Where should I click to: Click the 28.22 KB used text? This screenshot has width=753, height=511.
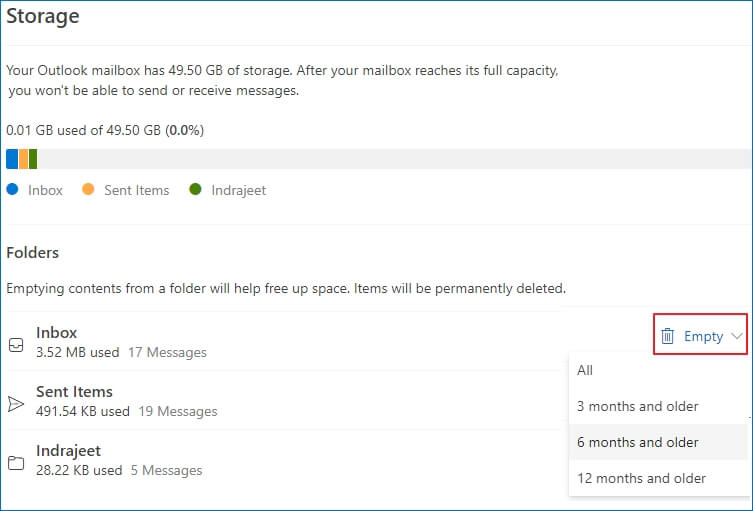[x=79, y=470]
